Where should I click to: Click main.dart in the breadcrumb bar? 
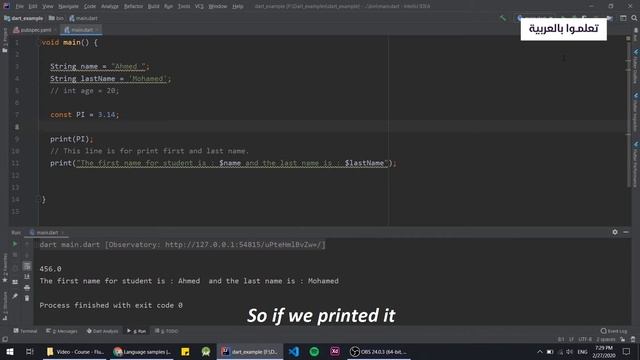click(x=84, y=18)
